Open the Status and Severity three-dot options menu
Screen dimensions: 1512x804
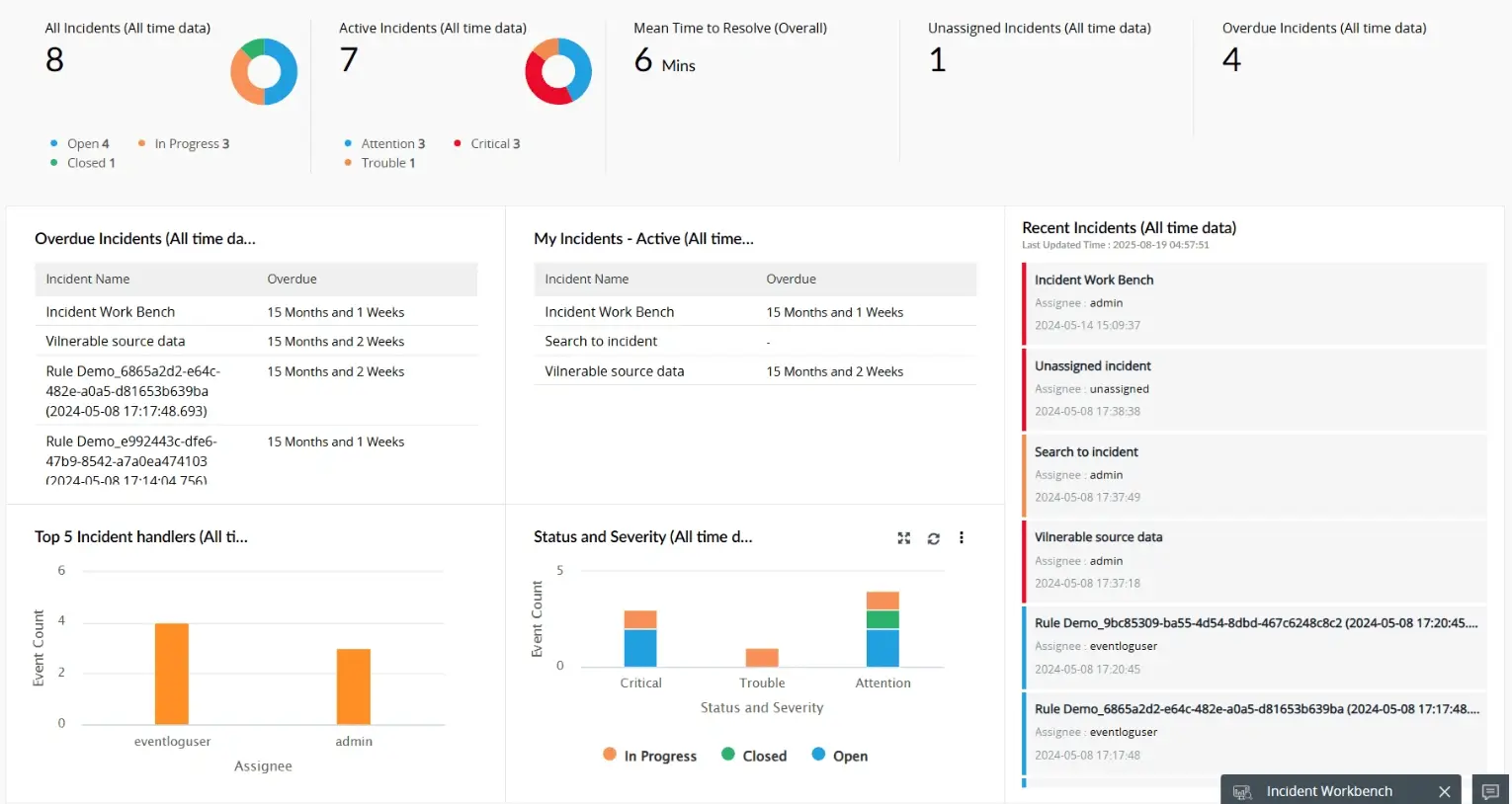pyautogui.click(x=961, y=537)
